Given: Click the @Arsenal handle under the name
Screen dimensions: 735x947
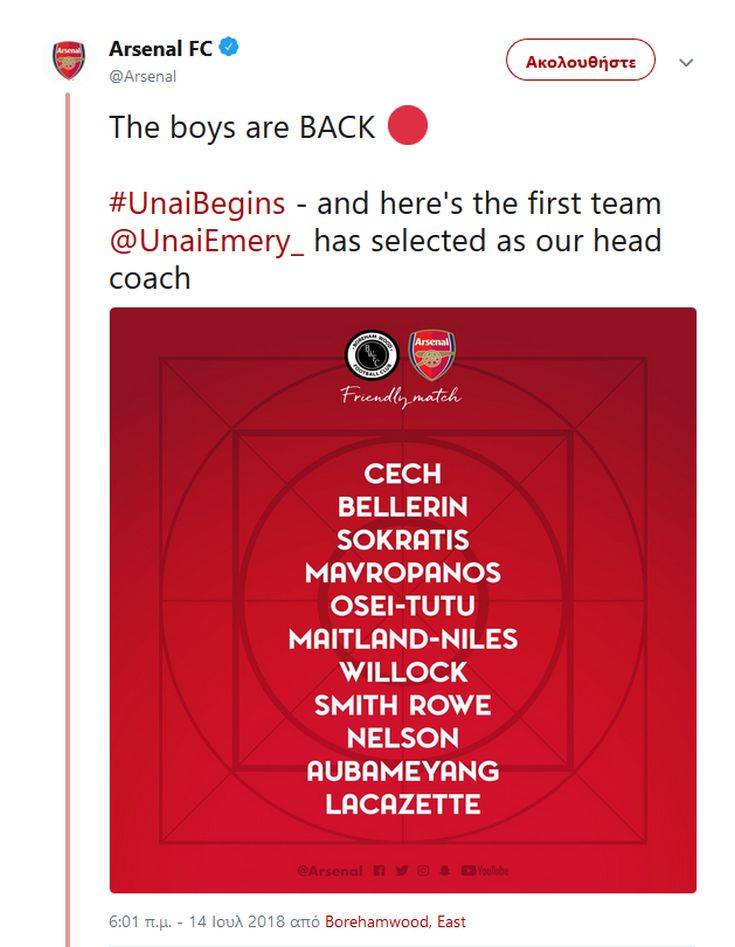Looking at the screenshot, I should pos(142,76).
